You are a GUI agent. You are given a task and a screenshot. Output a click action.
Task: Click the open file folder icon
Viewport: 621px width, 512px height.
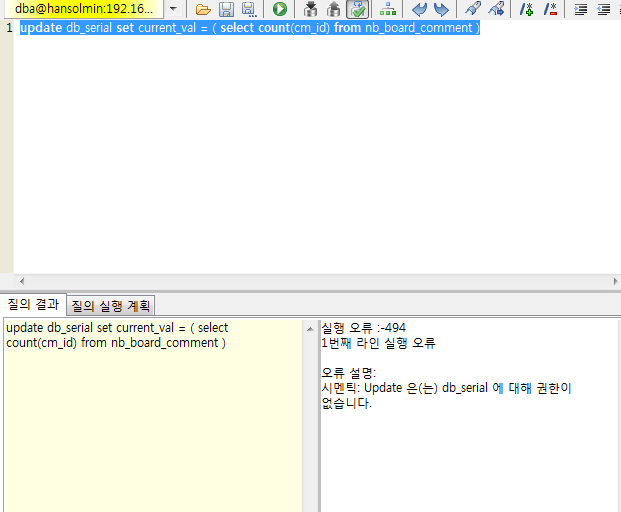click(x=203, y=9)
